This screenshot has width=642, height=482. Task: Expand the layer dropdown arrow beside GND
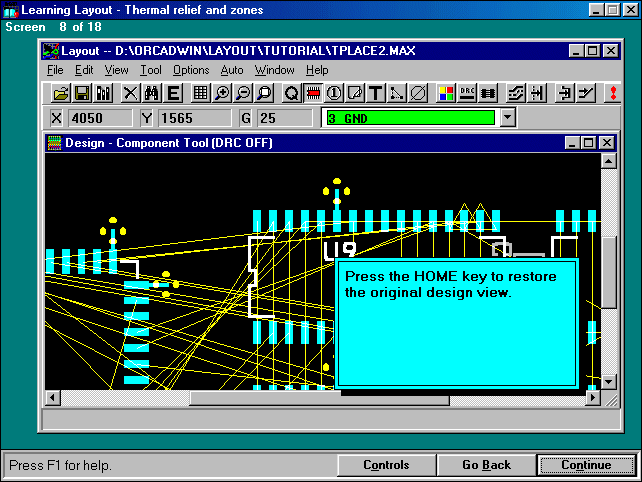tap(507, 118)
